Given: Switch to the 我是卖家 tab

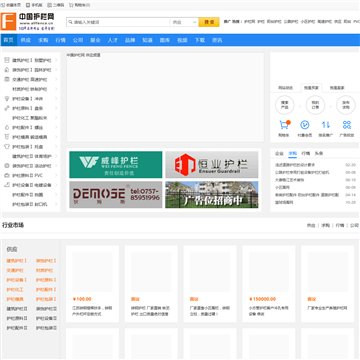Looking at the screenshot, I should pos(337,88).
